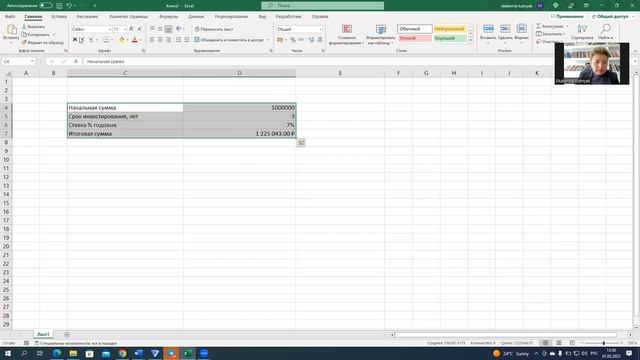Add a new sheet with plus icon
The height and width of the screenshot is (360, 640).
click(x=67, y=335)
